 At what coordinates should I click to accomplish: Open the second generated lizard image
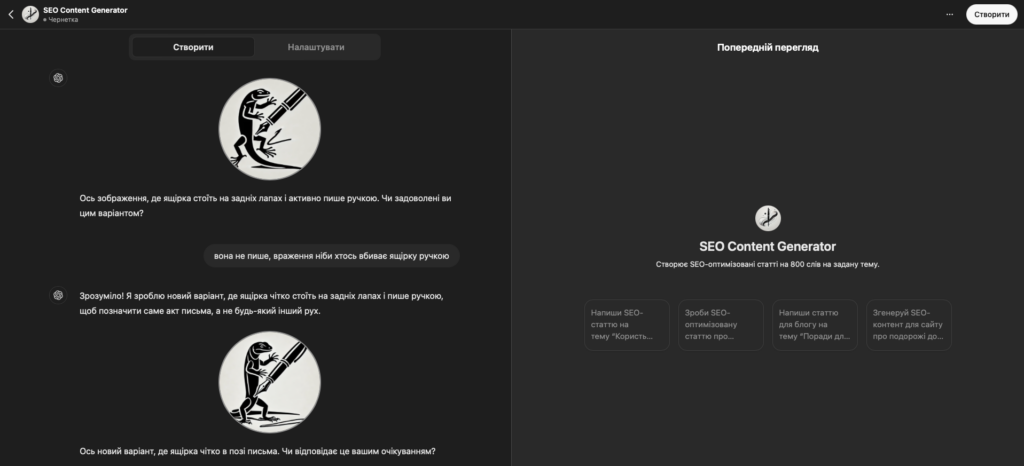point(270,381)
